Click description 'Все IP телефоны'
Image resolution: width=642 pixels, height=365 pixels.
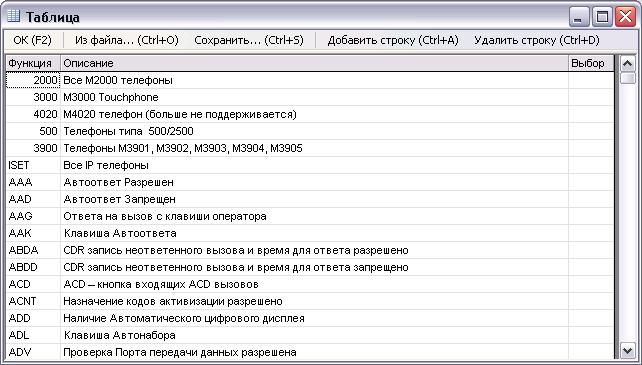106,165
